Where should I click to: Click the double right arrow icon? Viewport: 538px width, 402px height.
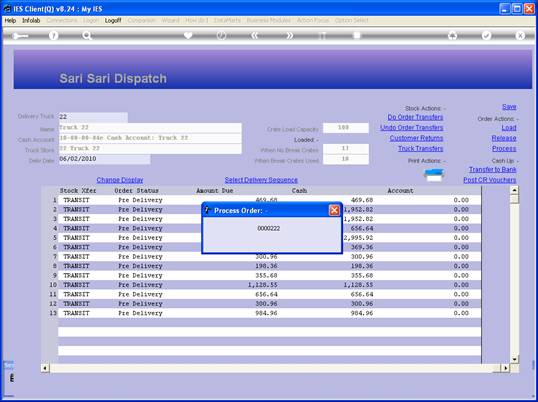(290, 36)
